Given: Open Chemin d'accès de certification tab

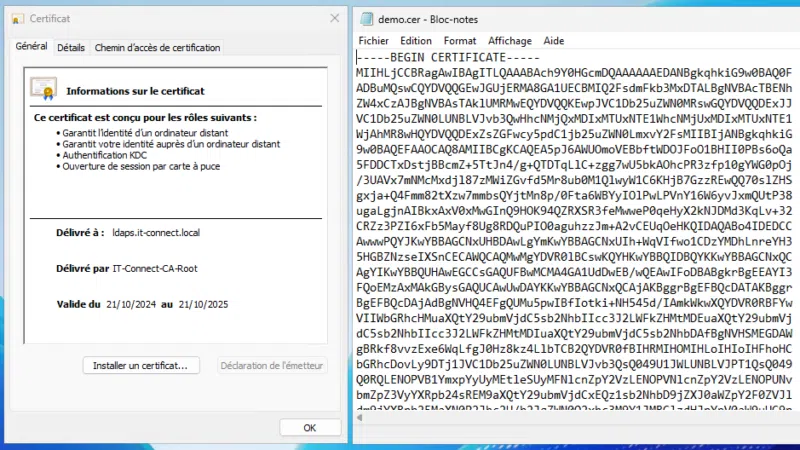Looking at the screenshot, I should click(x=157, y=47).
